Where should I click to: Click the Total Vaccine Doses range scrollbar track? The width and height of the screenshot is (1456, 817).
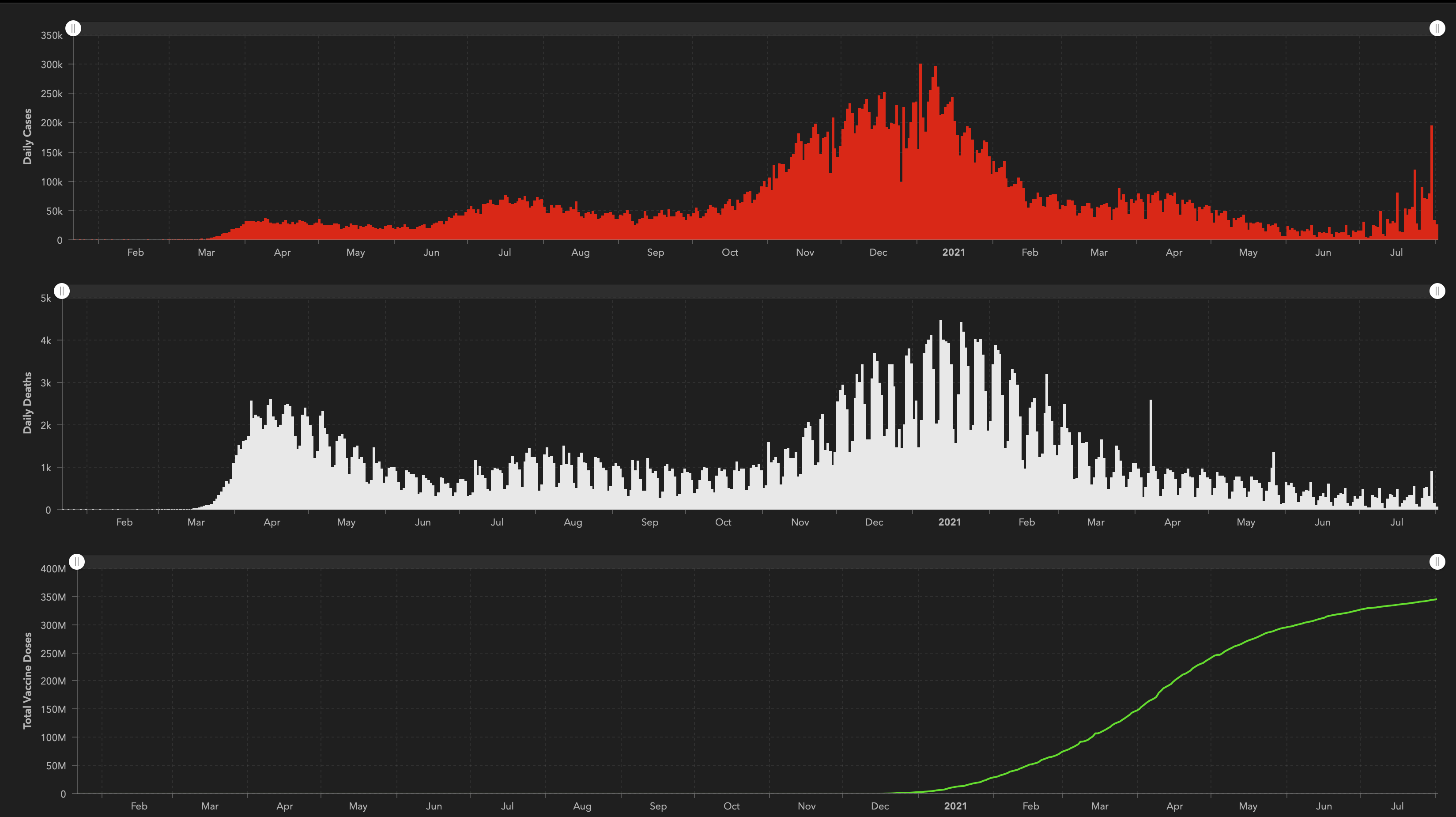757,562
